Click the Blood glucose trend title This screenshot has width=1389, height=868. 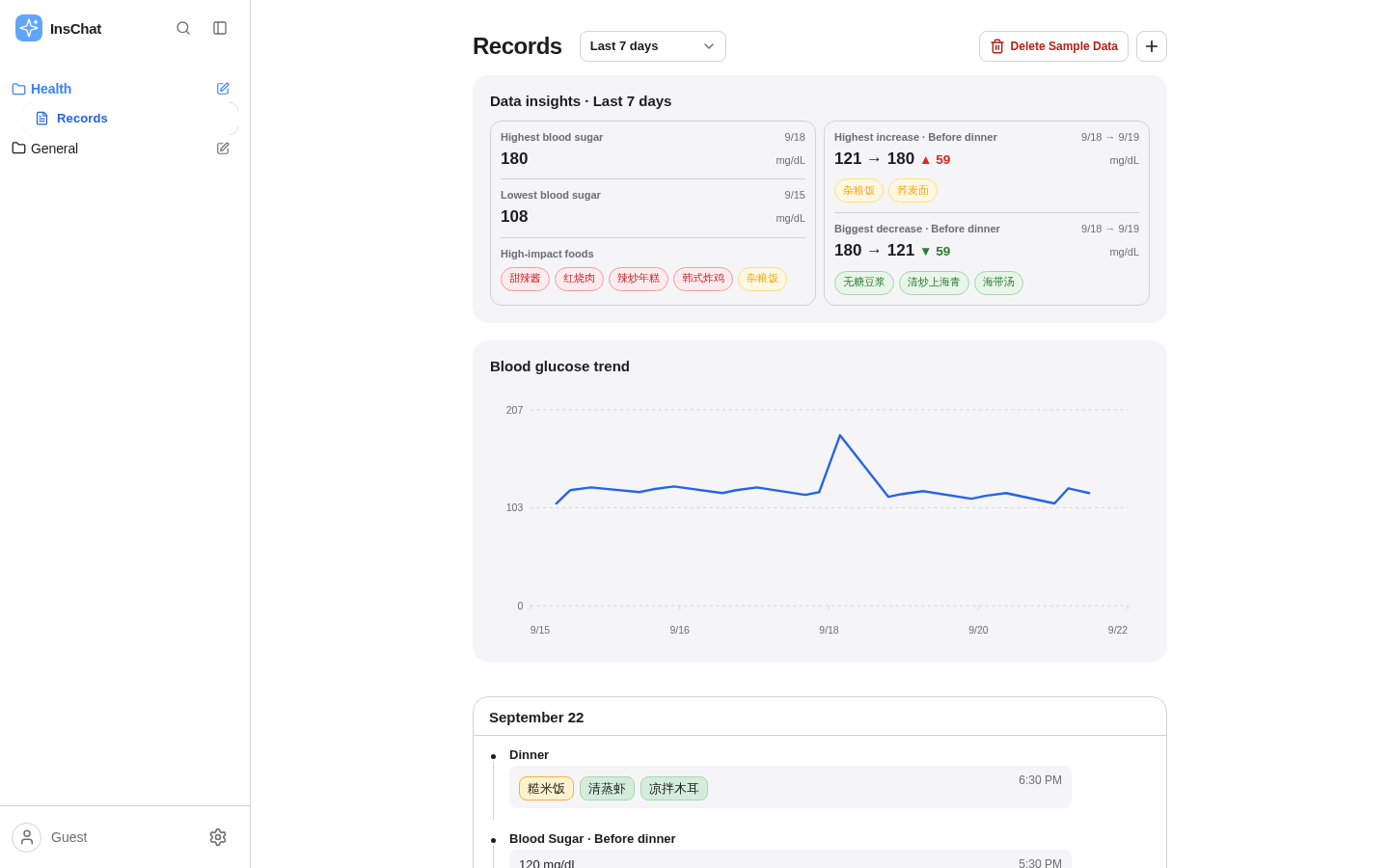(559, 366)
